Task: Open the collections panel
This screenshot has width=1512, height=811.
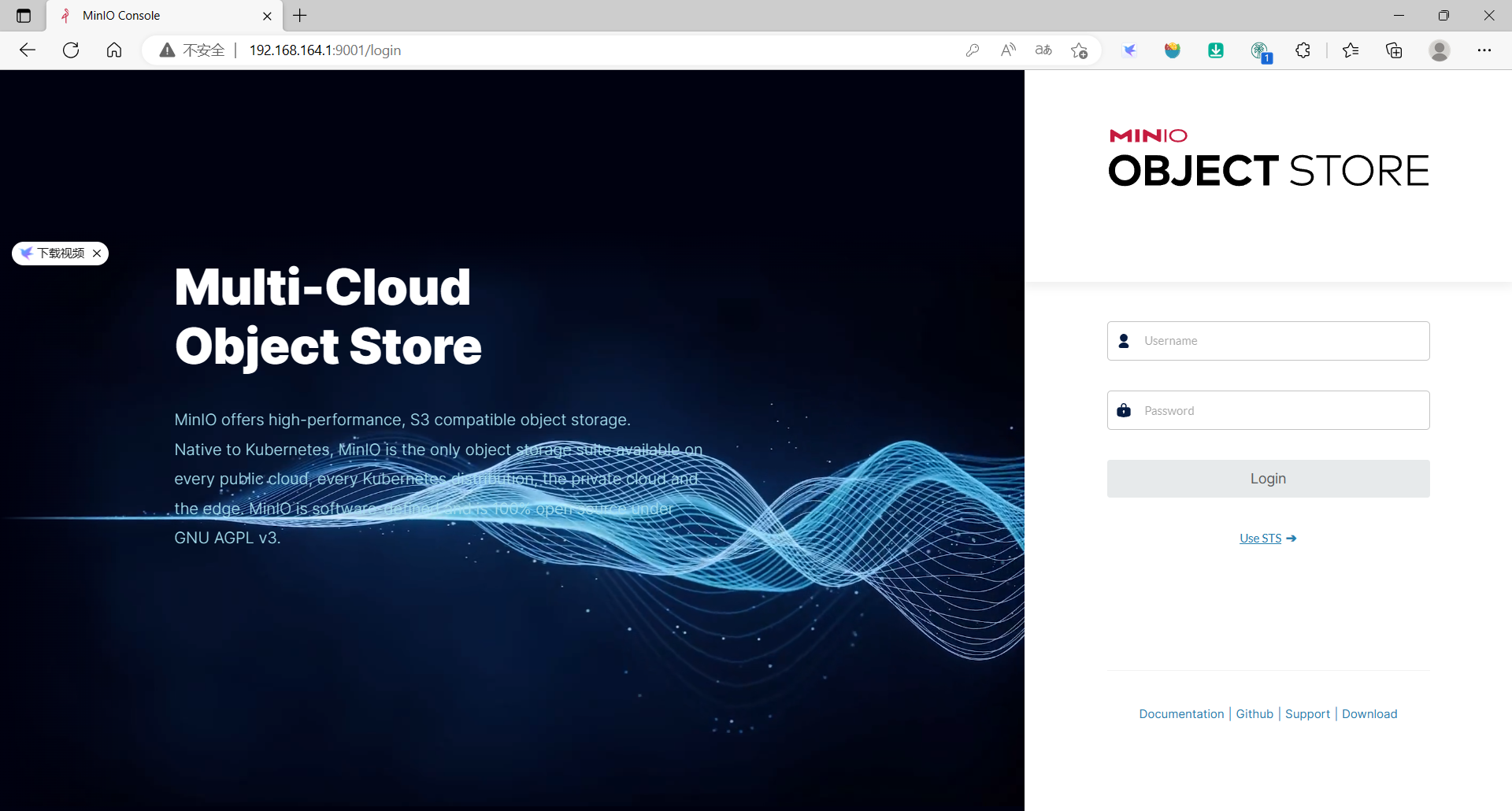Action: click(1394, 50)
